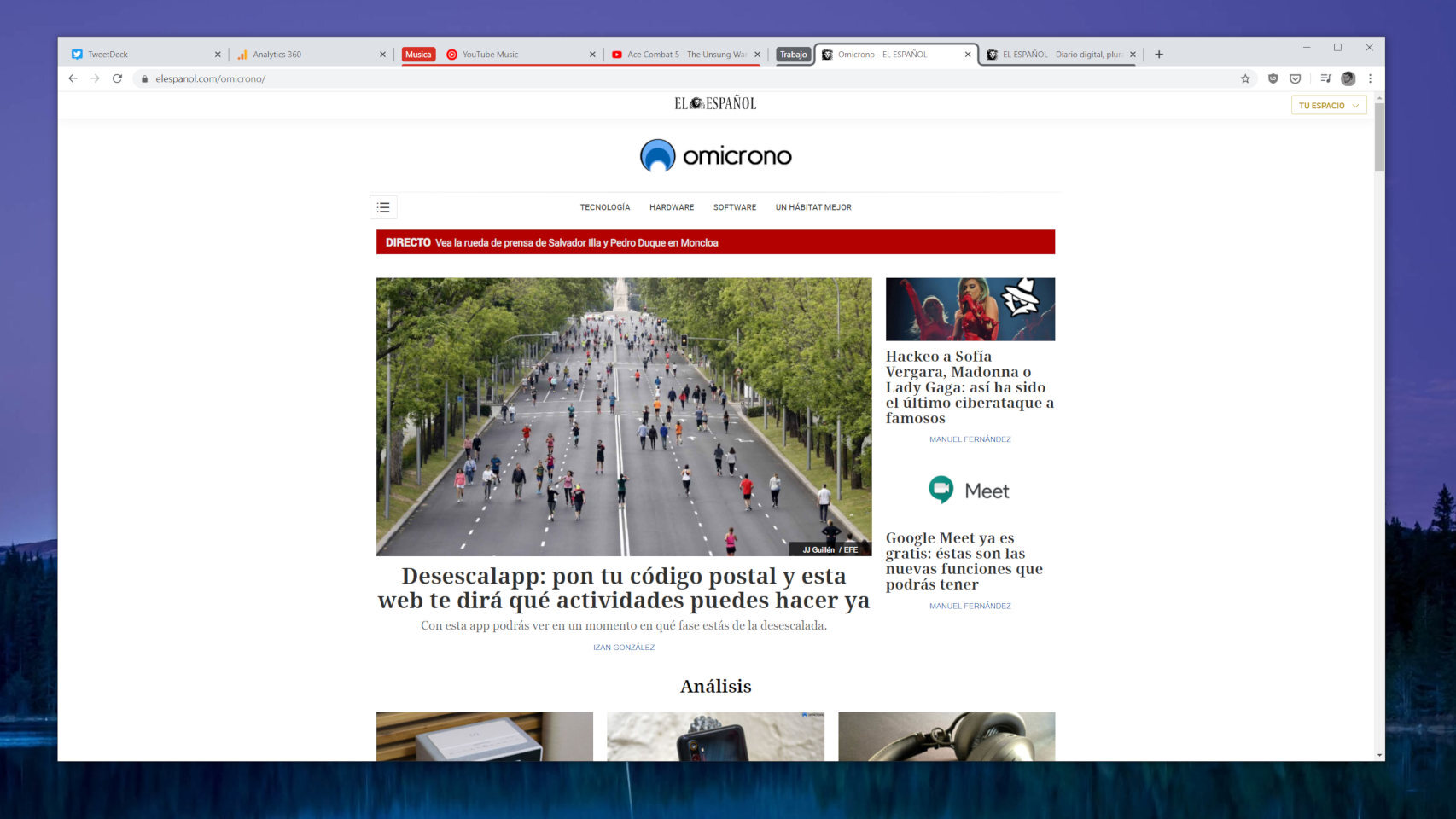1456x819 pixels.
Task: Open the media control playlist icon
Action: click(1325, 78)
